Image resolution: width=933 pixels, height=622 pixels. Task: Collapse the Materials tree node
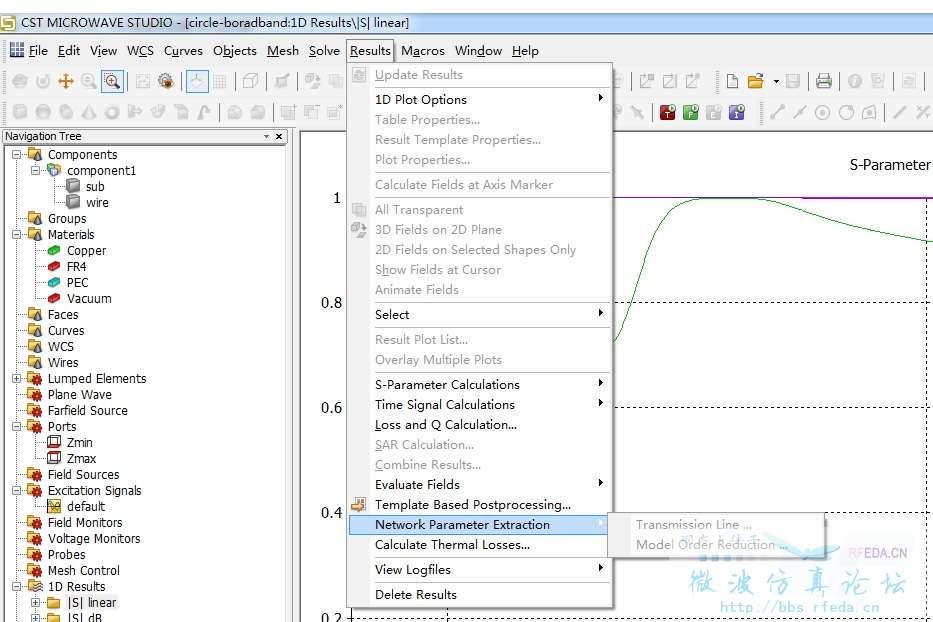(x=17, y=235)
